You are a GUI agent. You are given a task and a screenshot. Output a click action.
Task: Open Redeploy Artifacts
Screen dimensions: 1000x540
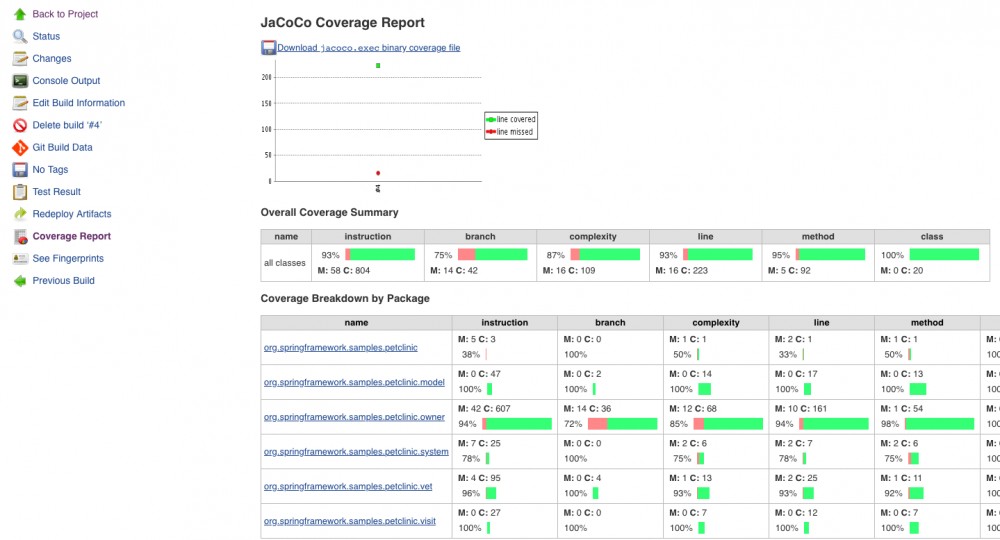(72, 214)
